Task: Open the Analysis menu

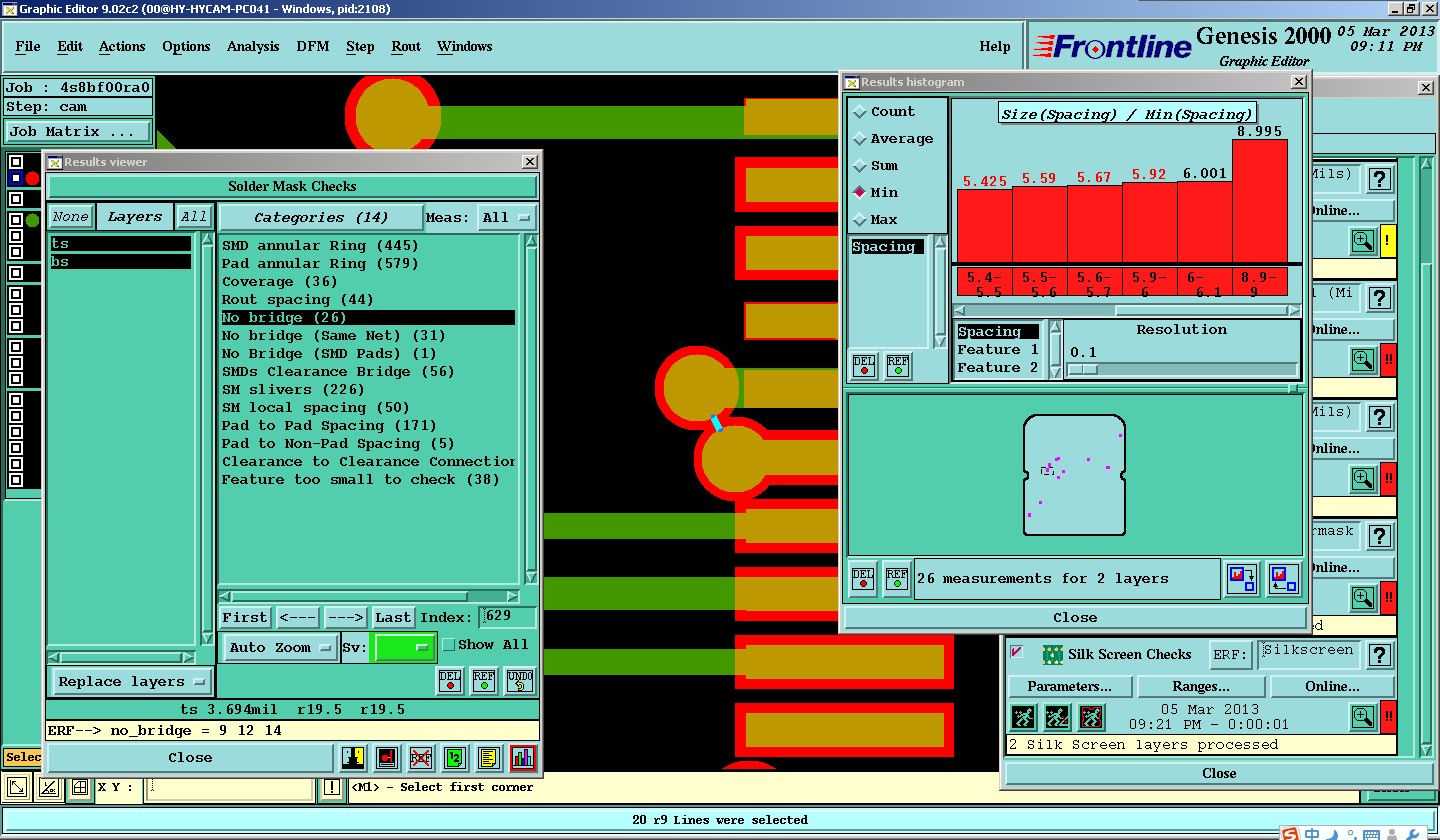Action: click(253, 47)
